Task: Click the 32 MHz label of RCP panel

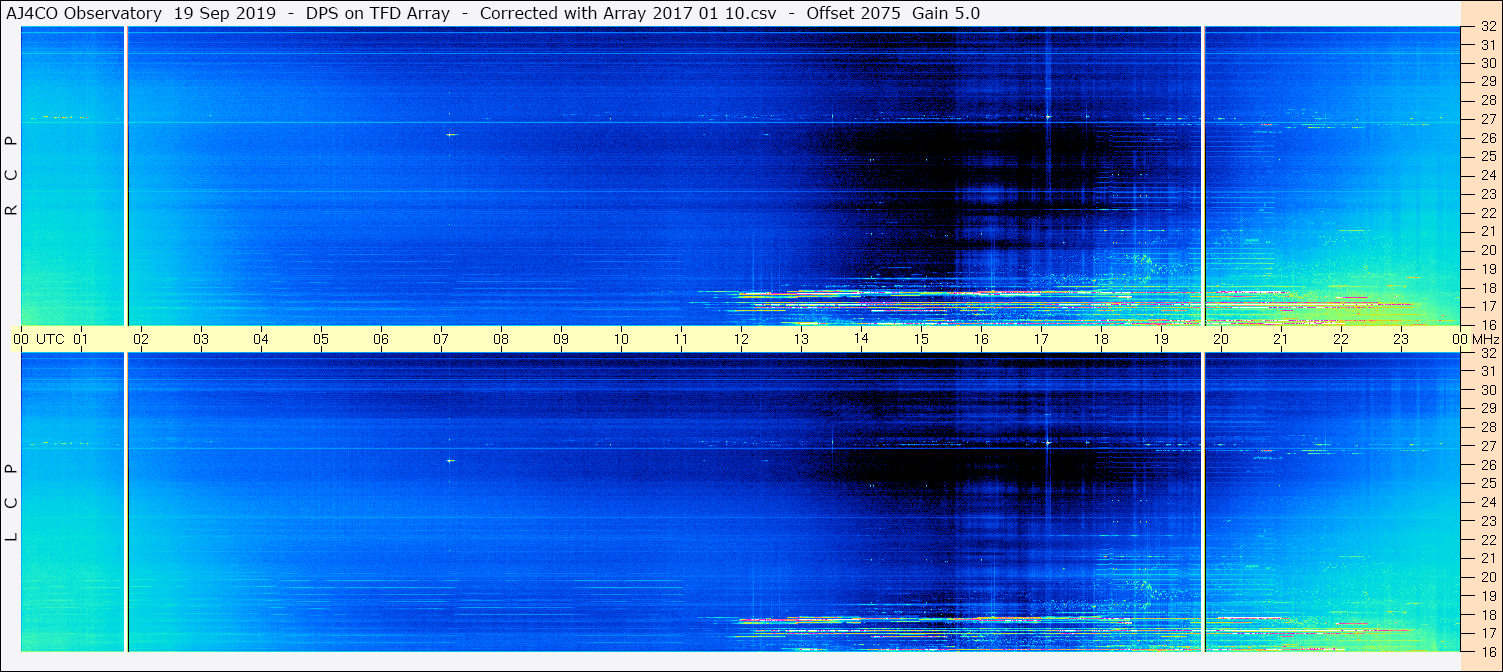Action: coord(1487,27)
